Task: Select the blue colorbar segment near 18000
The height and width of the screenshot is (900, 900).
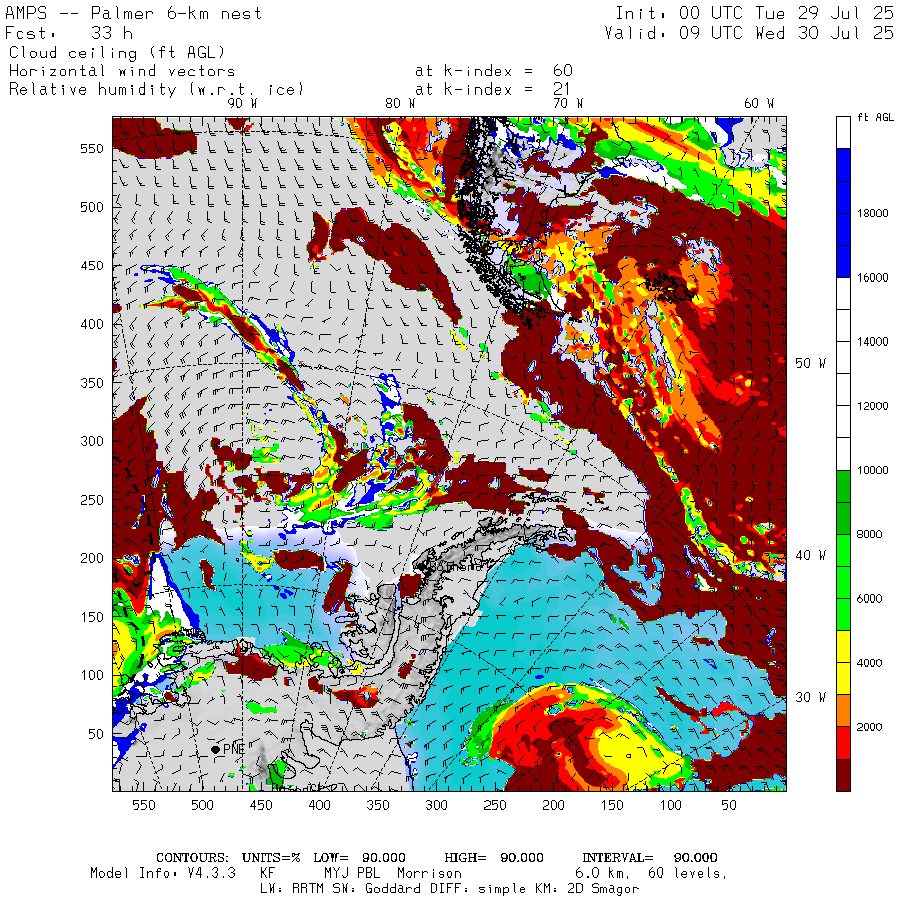Action: [x=843, y=213]
